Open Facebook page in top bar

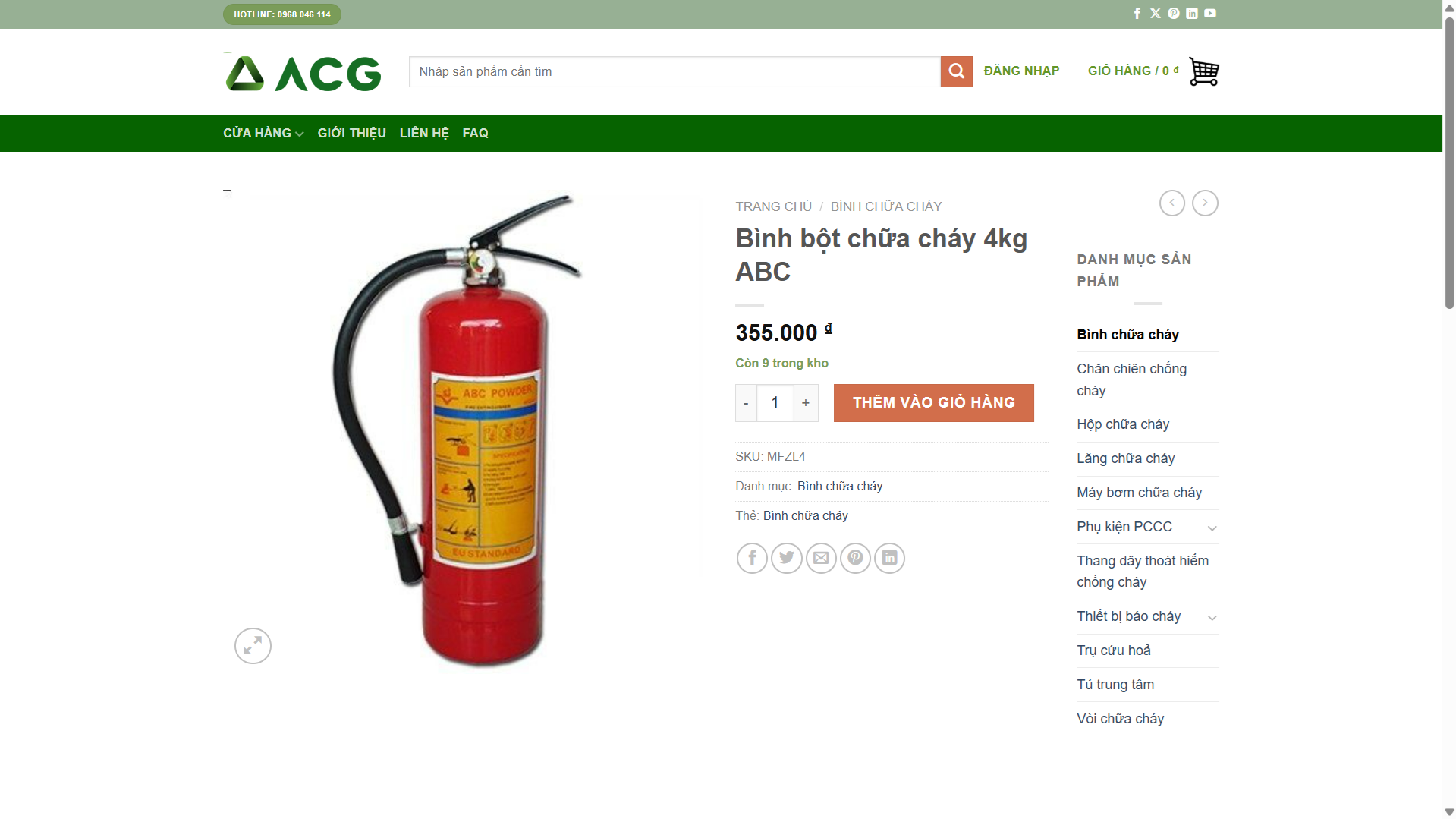tap(1137, 14)
